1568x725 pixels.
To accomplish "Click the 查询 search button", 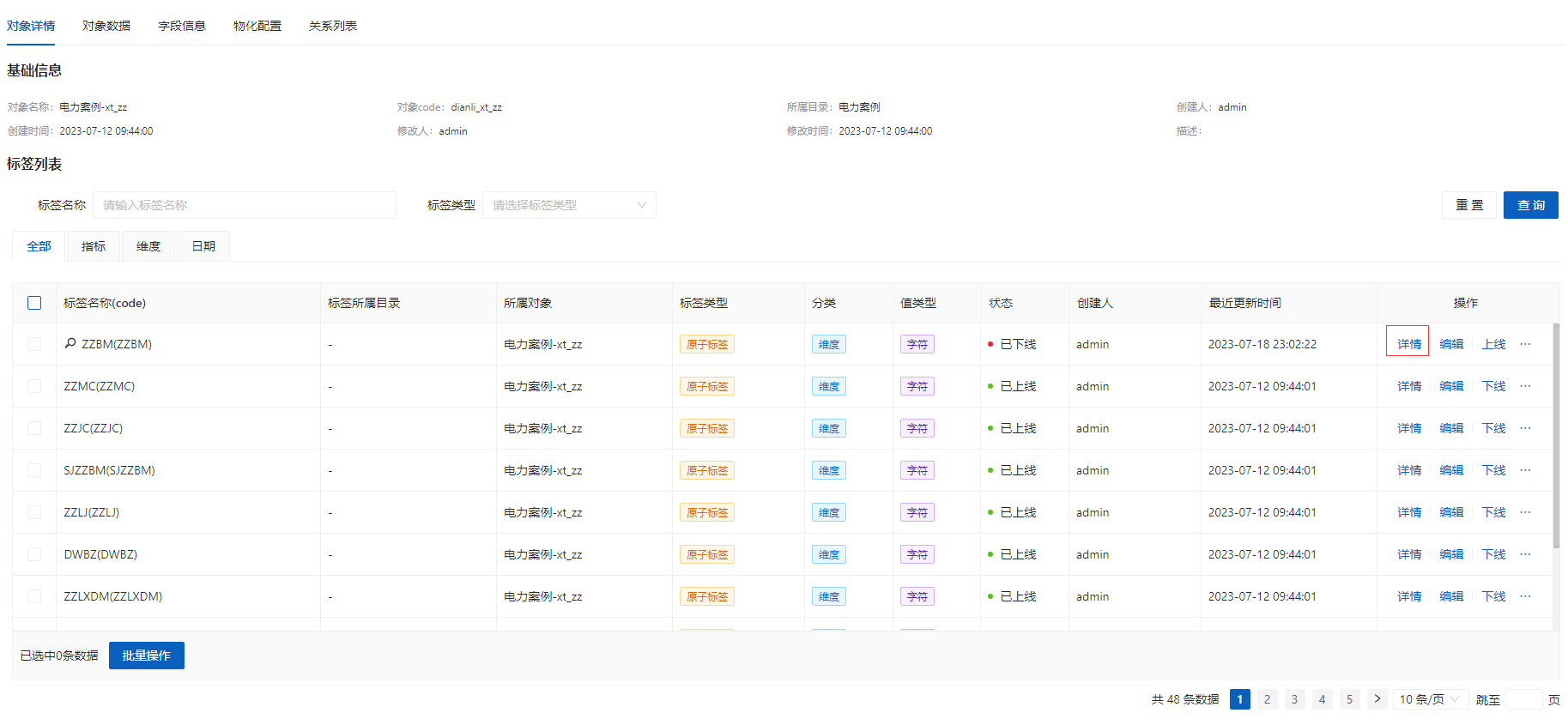I will tap(1530, 205).
